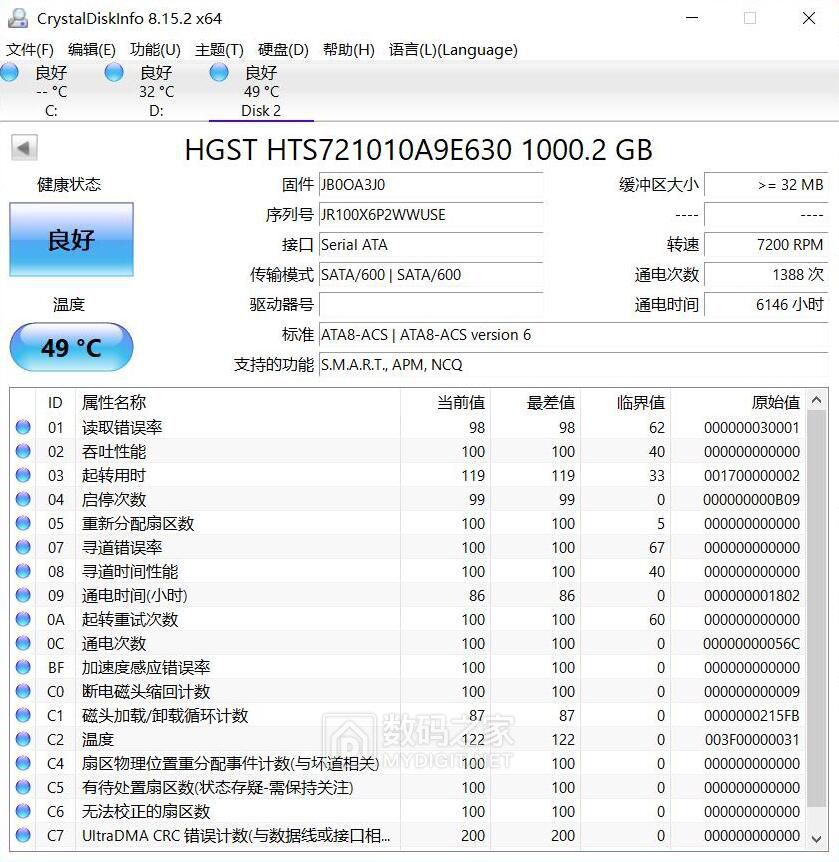Click the status dot for attribute C5 有待处置扇区数

(23, 787)
